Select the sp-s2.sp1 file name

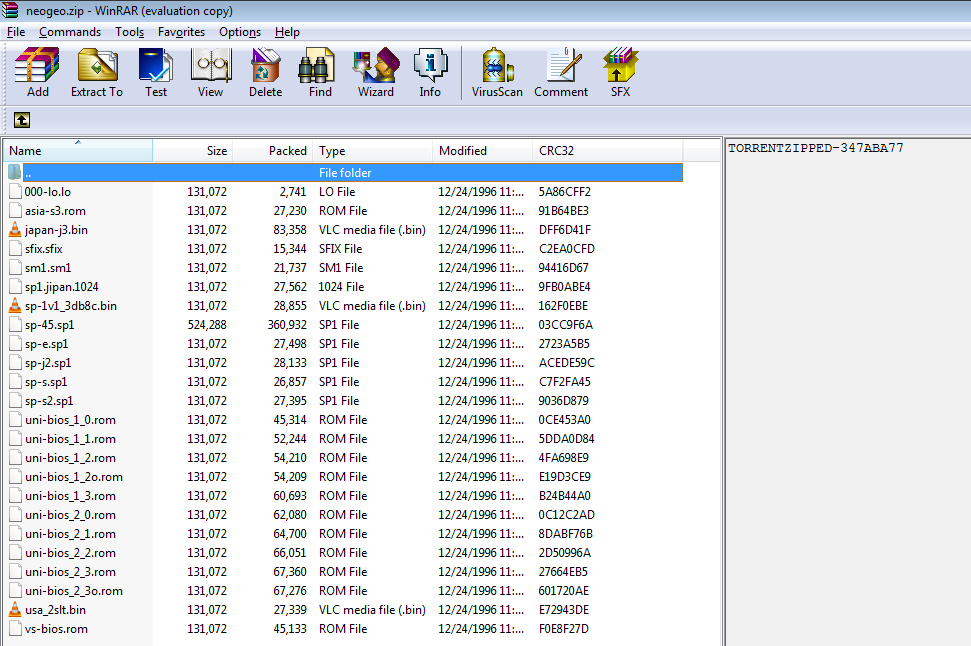pos(49,401)
